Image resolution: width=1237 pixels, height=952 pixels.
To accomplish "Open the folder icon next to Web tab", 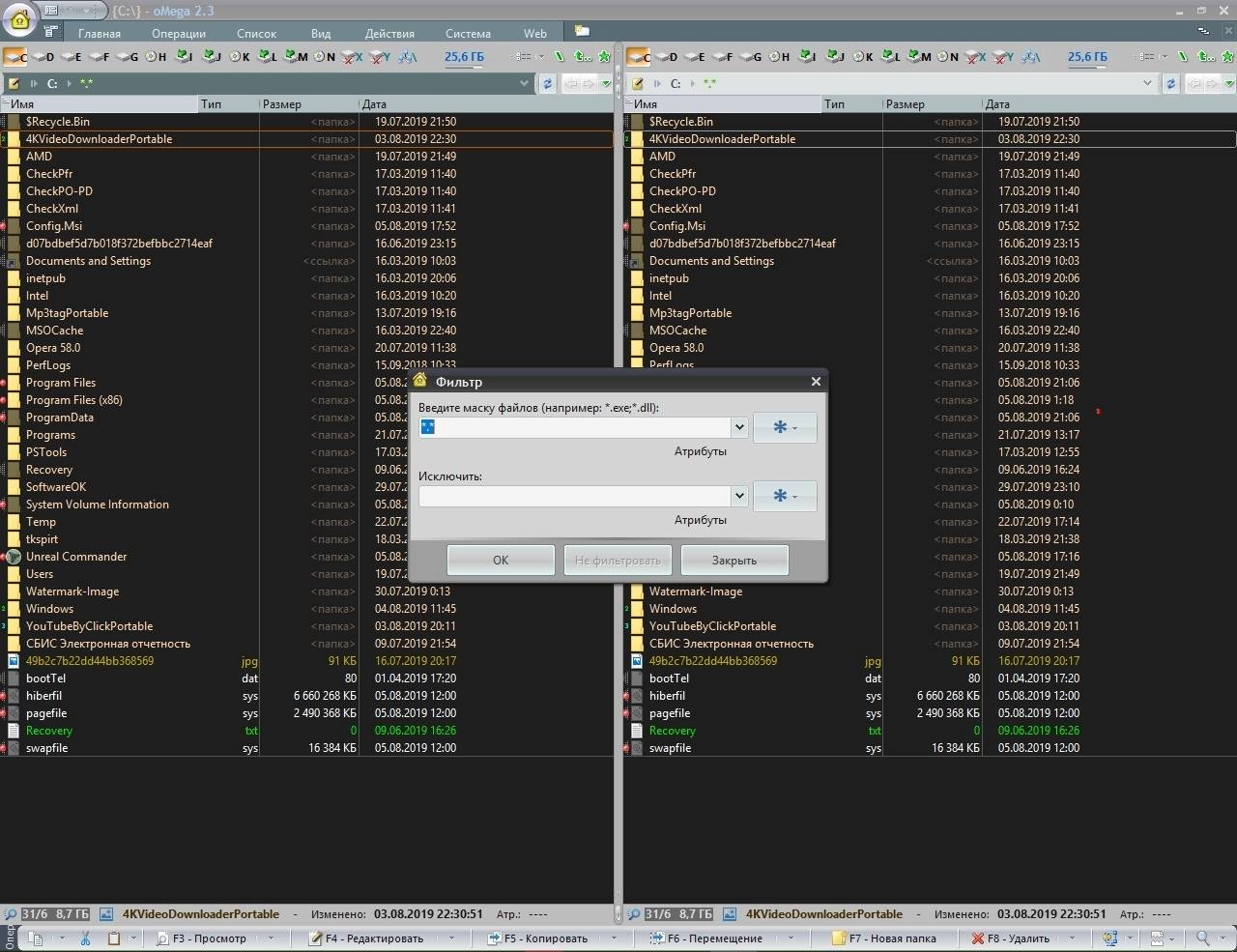I will click(581, 32).
